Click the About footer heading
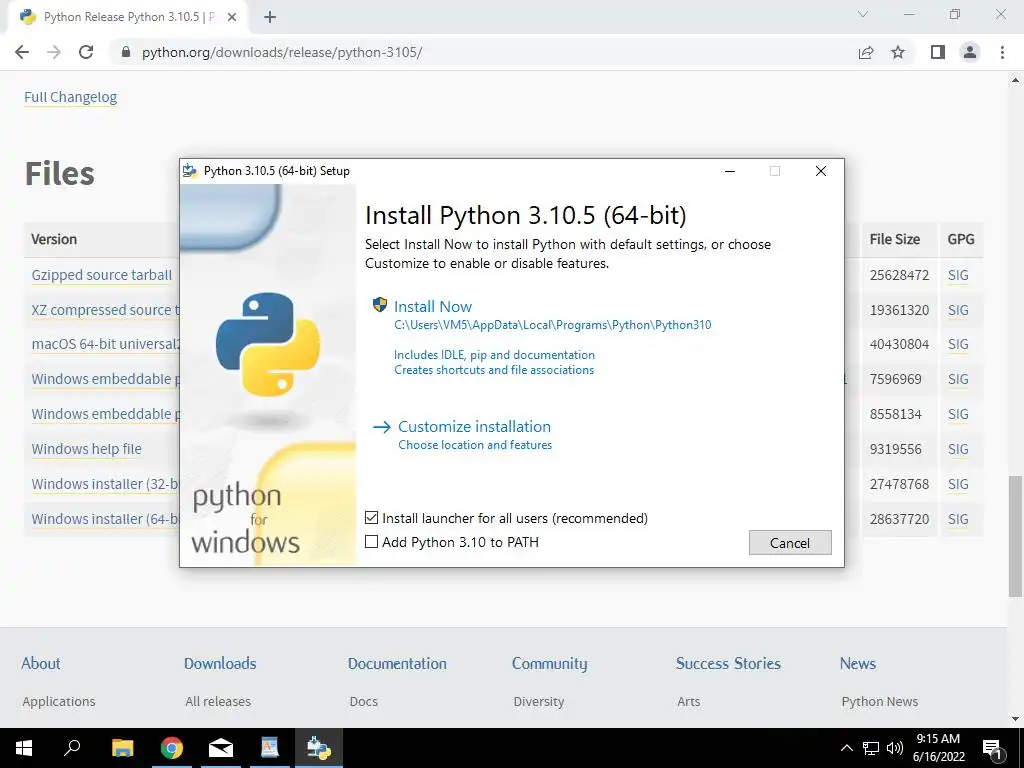 40,664
